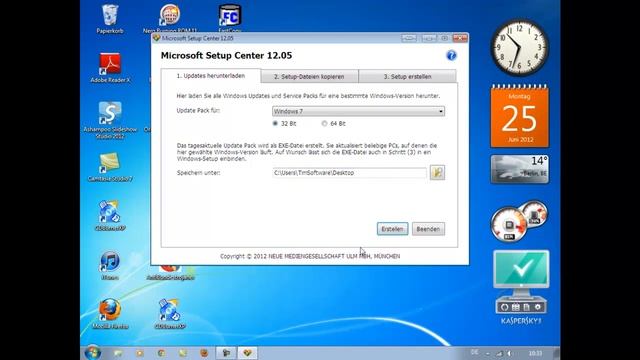
Task: Click the Microsoft Setup Center 12.05 heading
Action: (x=226, y=56)
